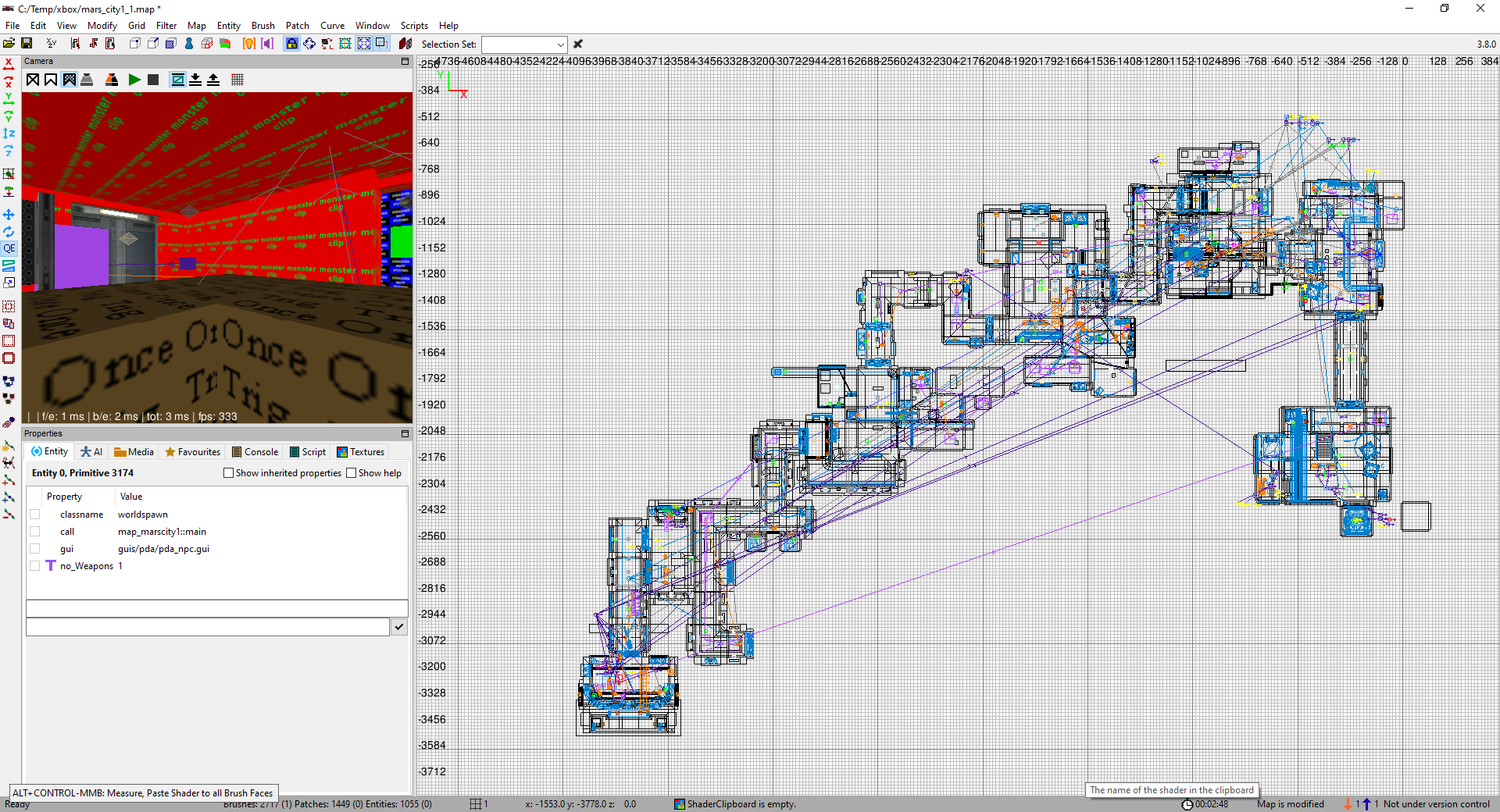The height and width of the screenshot is (812, 1500).
Task: Toggle the camera grid icon
Action: pos(237,80)
